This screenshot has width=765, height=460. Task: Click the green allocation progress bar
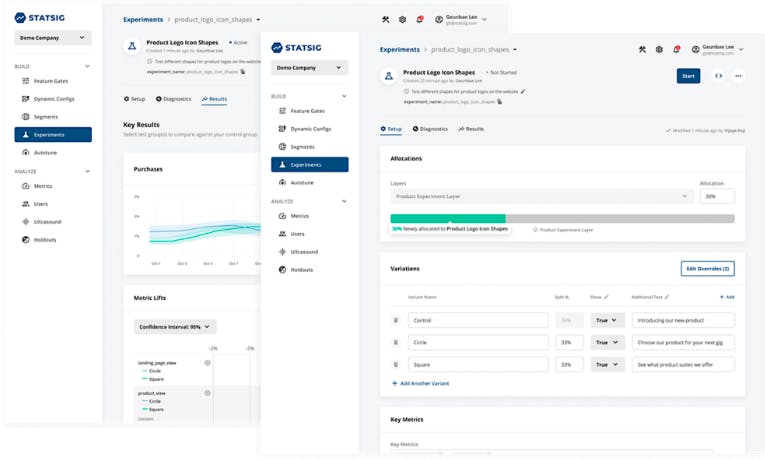click(x=447, y=218)
